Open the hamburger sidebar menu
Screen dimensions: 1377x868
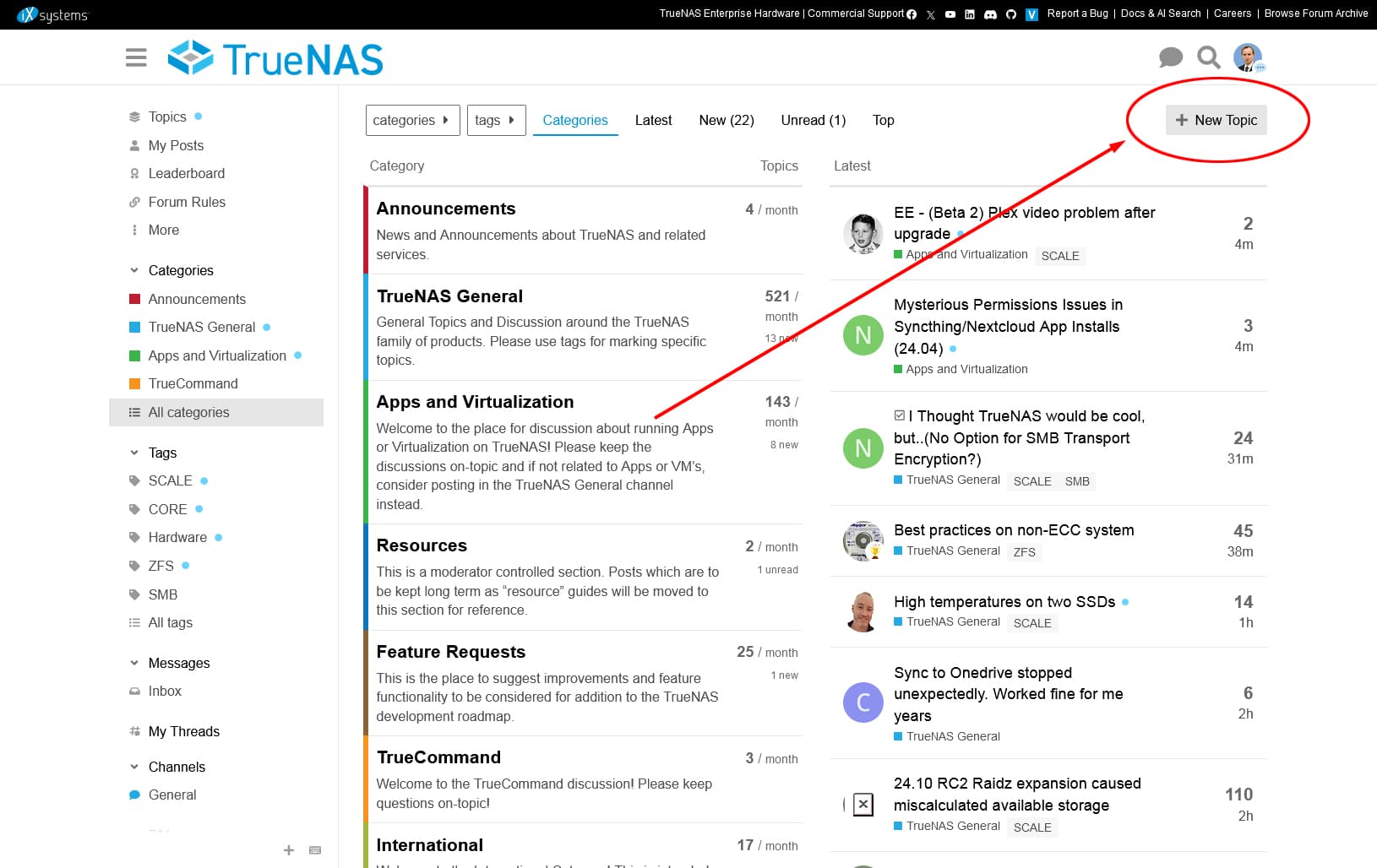coord(136,57)
